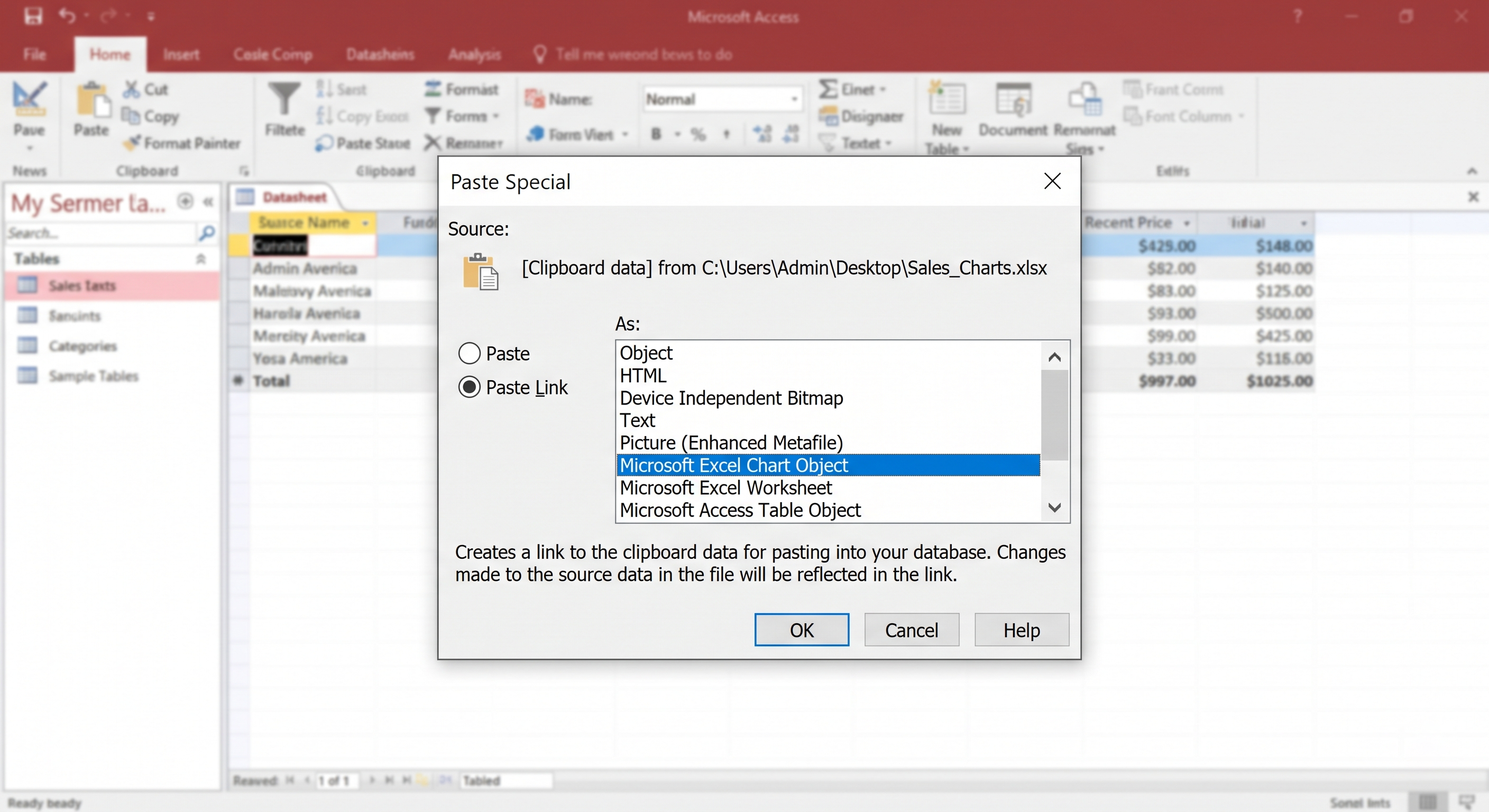Click OK in Paste Special dialog
Screen dimensions: 1489x812
pos(802,630)
